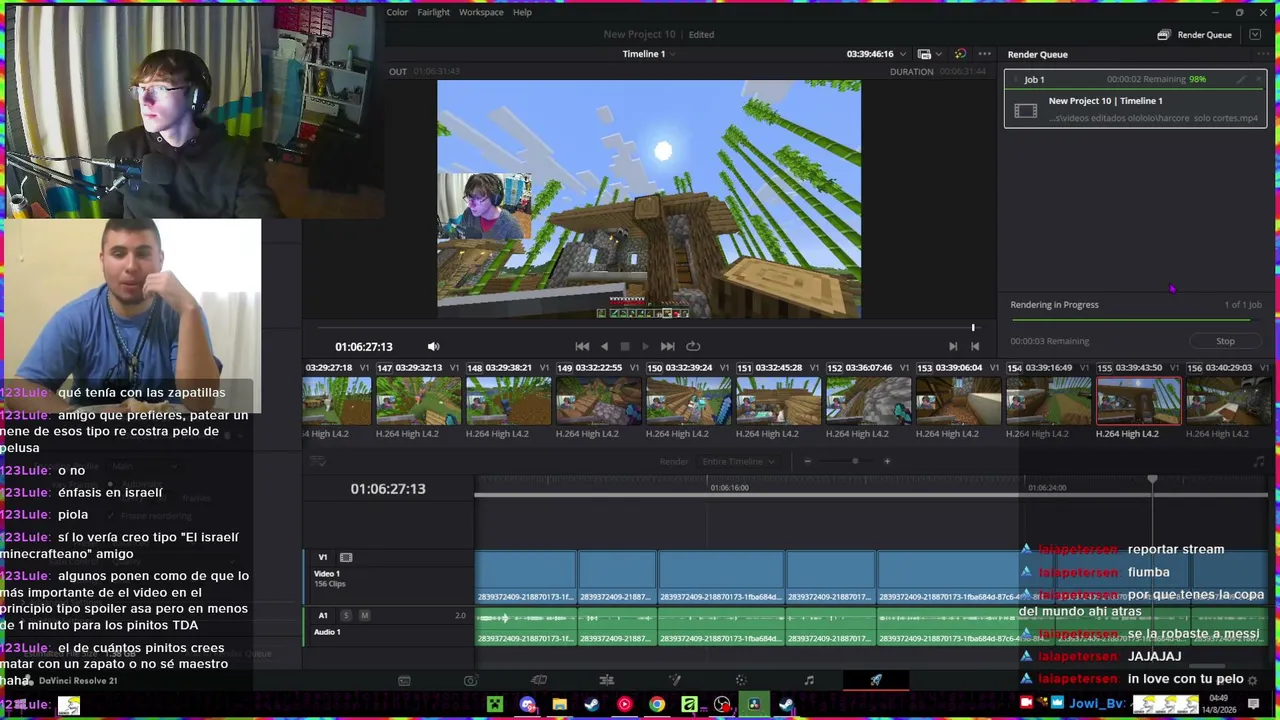Switch to the Edit page icon
The width and height of the screenshot is (1280, 720).
pyautogui.click(x=539, y=681)
